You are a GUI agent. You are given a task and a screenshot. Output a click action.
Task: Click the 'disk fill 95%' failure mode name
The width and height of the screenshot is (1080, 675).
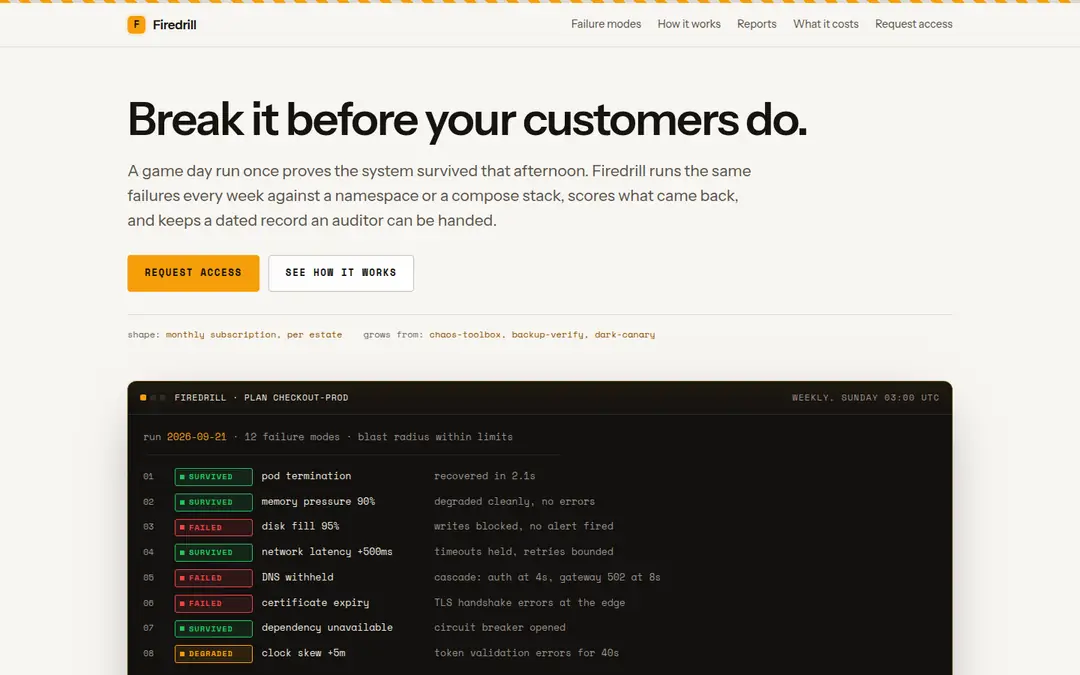(300, 526)
